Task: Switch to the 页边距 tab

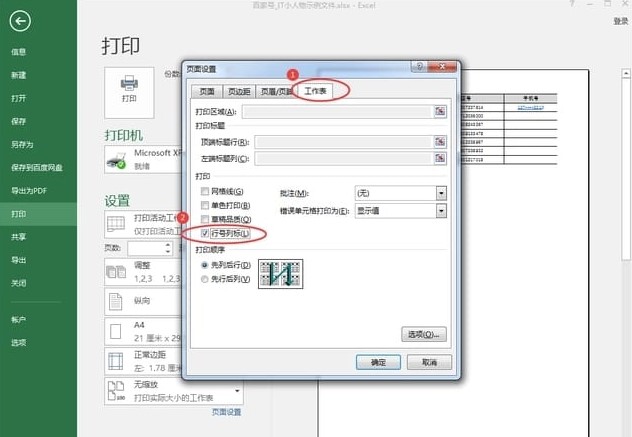Action: pyautogui.click(x=239, y=92)
